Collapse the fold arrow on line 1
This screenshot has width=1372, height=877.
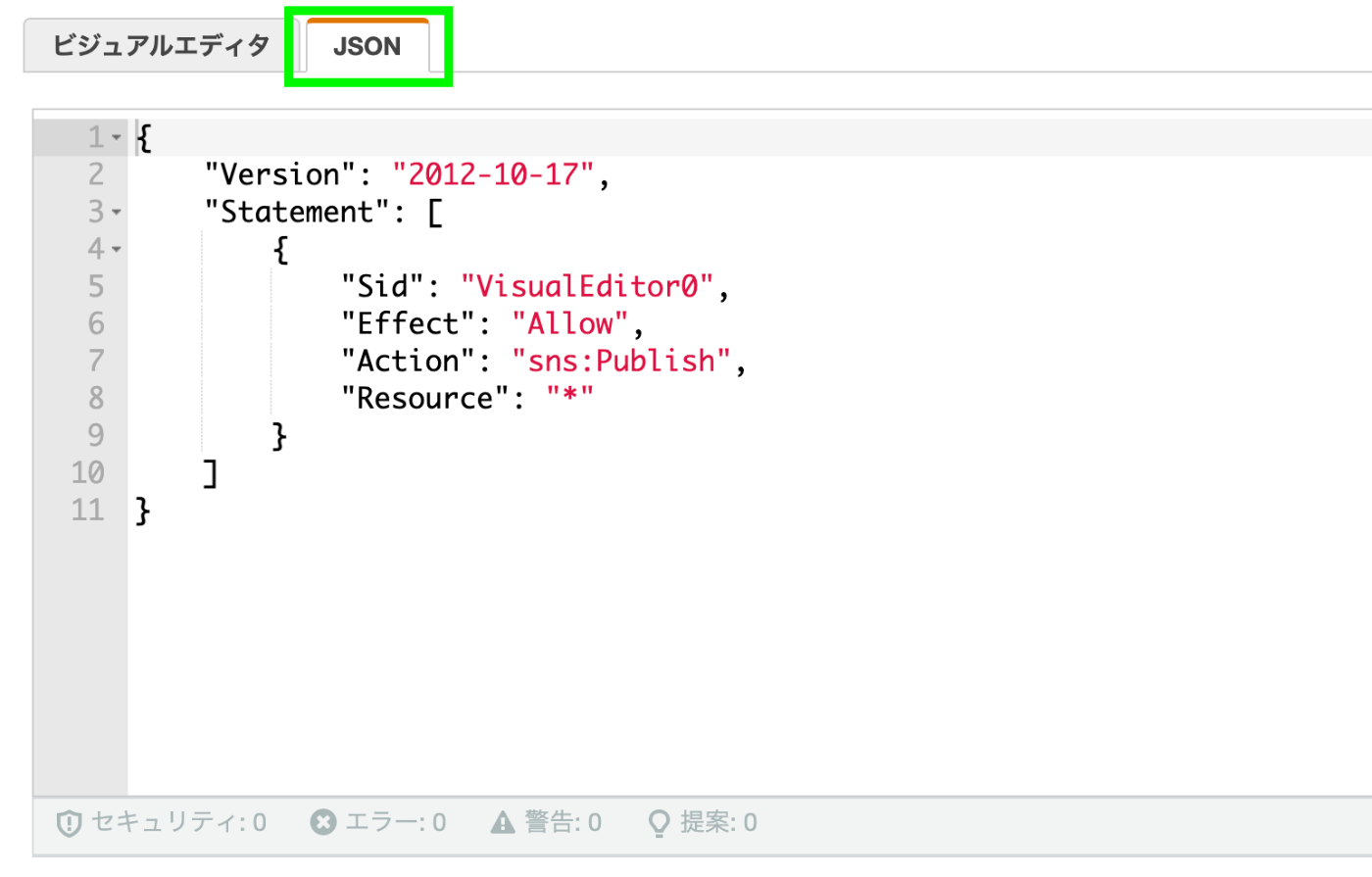click(117, 138)
